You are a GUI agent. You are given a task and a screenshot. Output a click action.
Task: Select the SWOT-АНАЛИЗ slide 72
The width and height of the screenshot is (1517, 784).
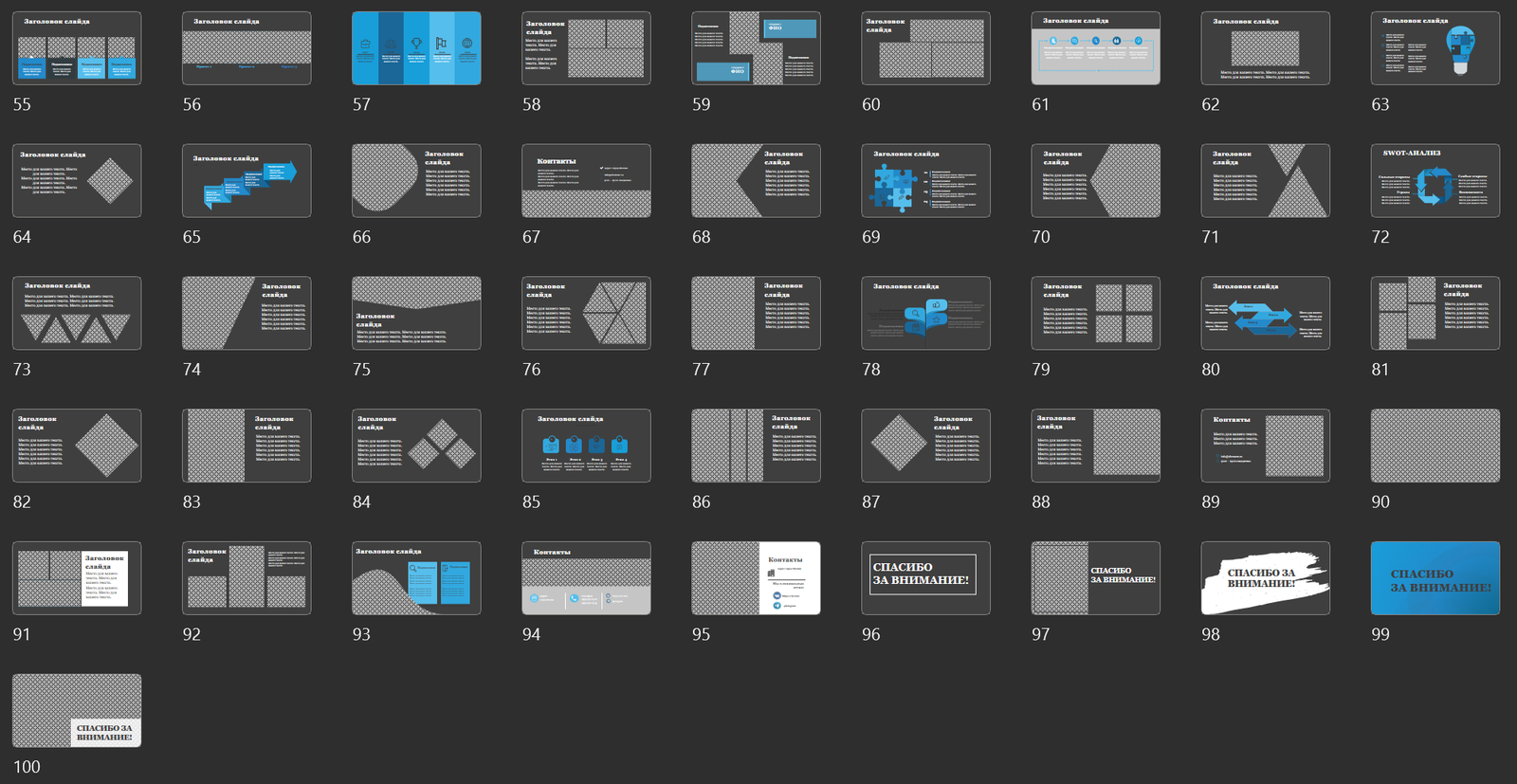tap(1435, 181)
